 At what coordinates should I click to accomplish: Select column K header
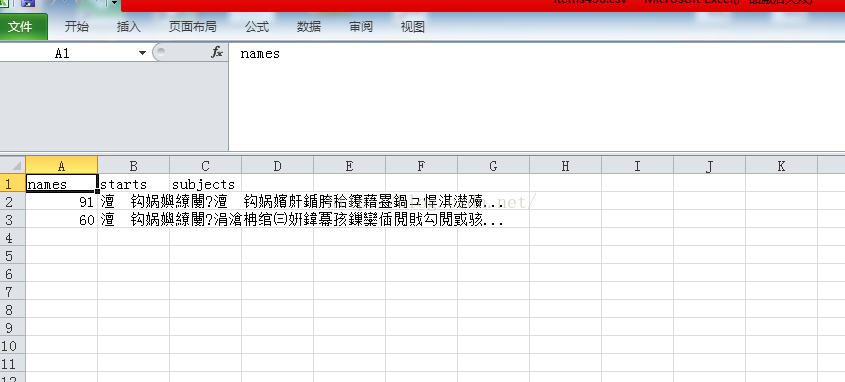781,165
